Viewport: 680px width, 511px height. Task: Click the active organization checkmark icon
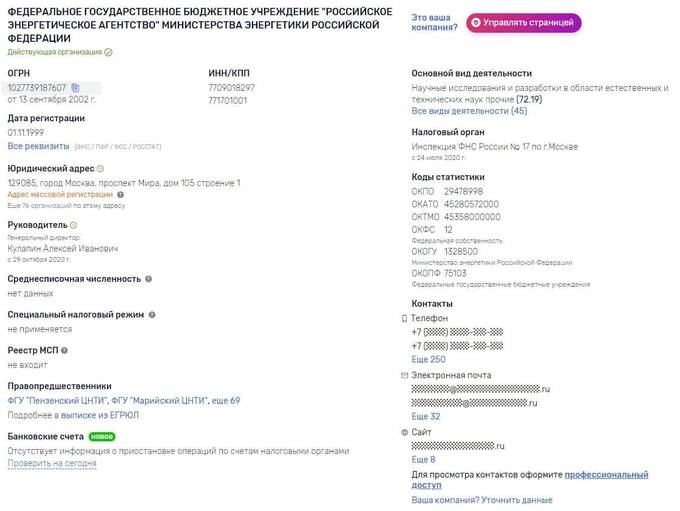pos(108,51)
